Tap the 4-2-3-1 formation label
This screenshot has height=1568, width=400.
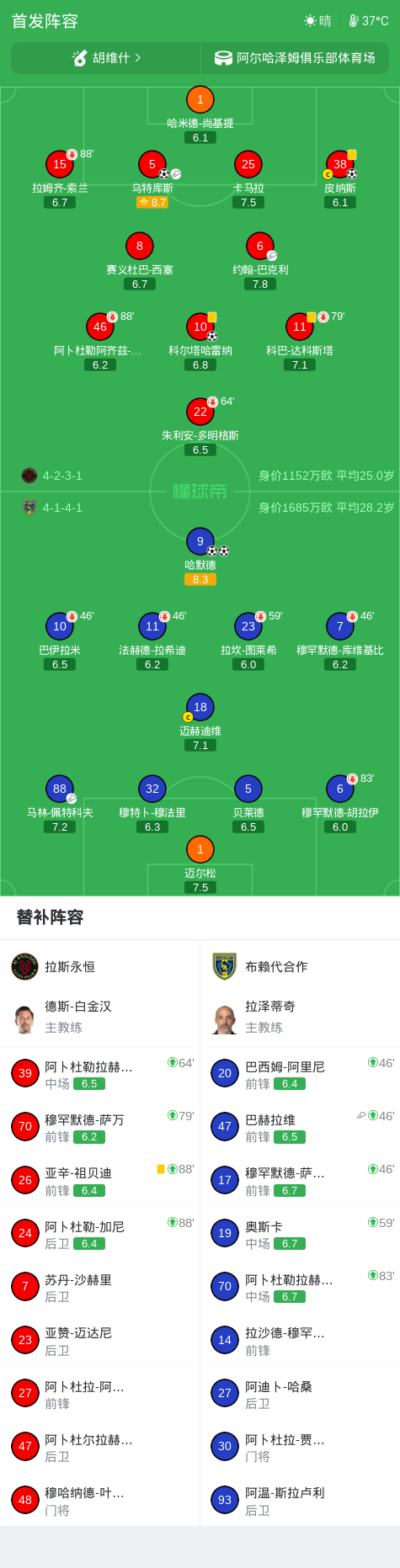[x=62, y=476]
